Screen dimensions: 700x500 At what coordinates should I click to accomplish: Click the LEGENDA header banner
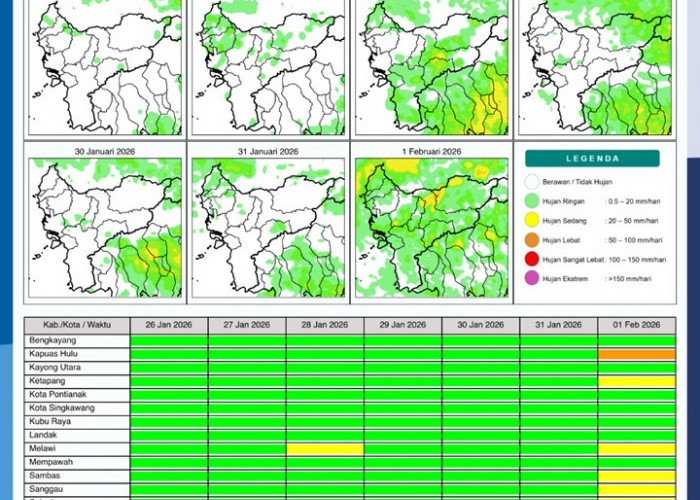[x=593, y=158]
